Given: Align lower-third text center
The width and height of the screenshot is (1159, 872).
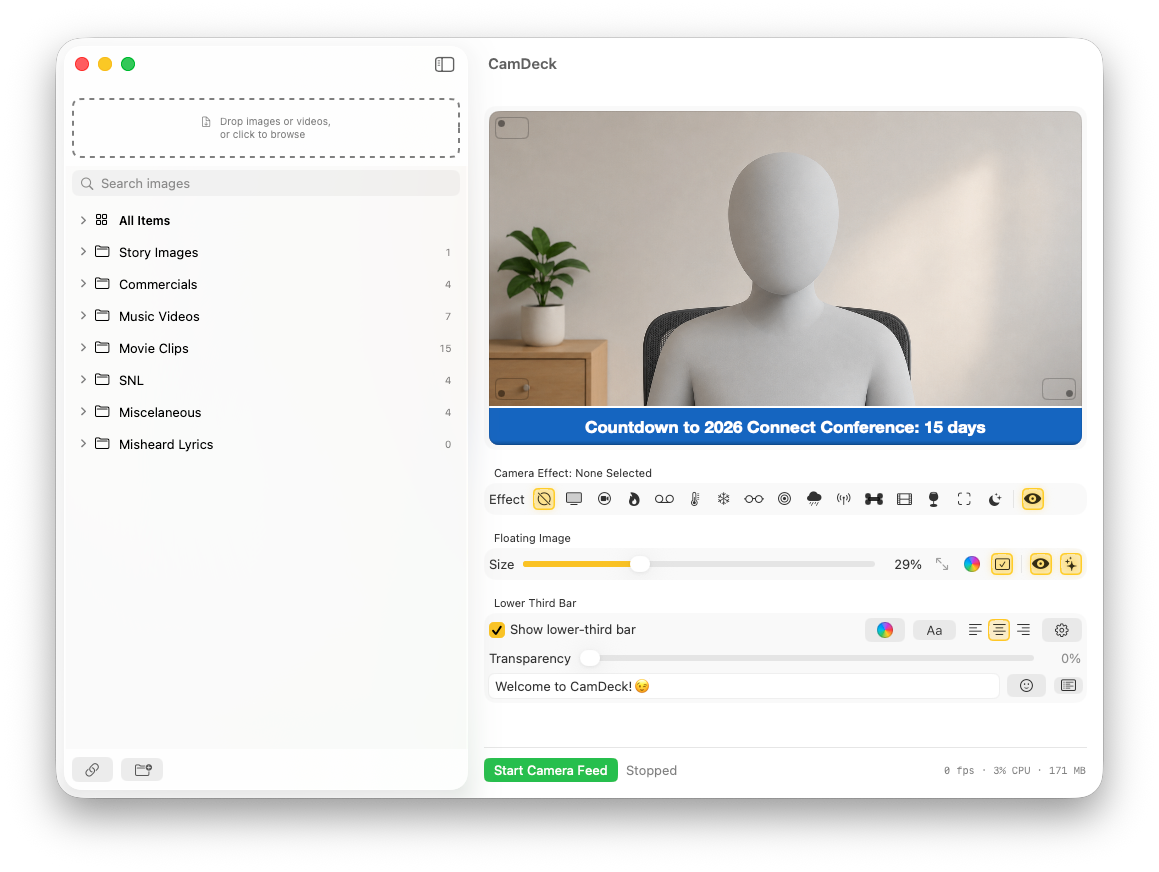Looking at the screenshot, I should point(999,630).
